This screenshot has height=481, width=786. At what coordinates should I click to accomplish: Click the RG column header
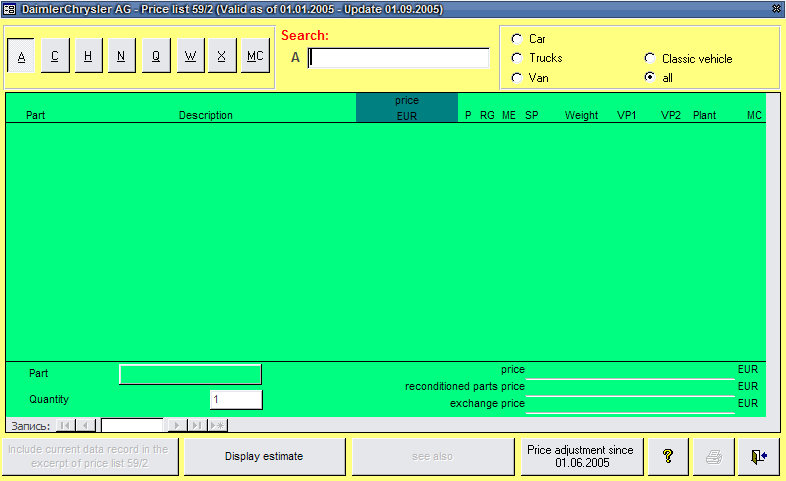(487, 115)
